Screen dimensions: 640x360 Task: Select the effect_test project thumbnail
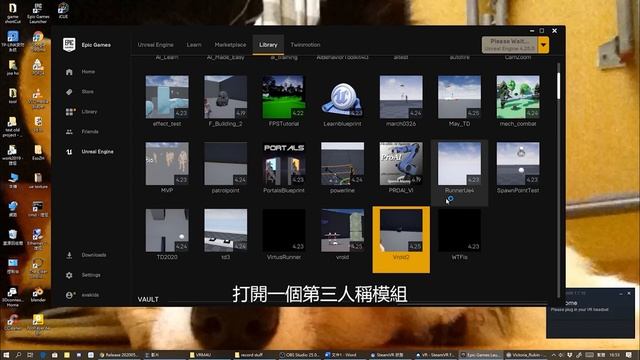tap(167, 97)
